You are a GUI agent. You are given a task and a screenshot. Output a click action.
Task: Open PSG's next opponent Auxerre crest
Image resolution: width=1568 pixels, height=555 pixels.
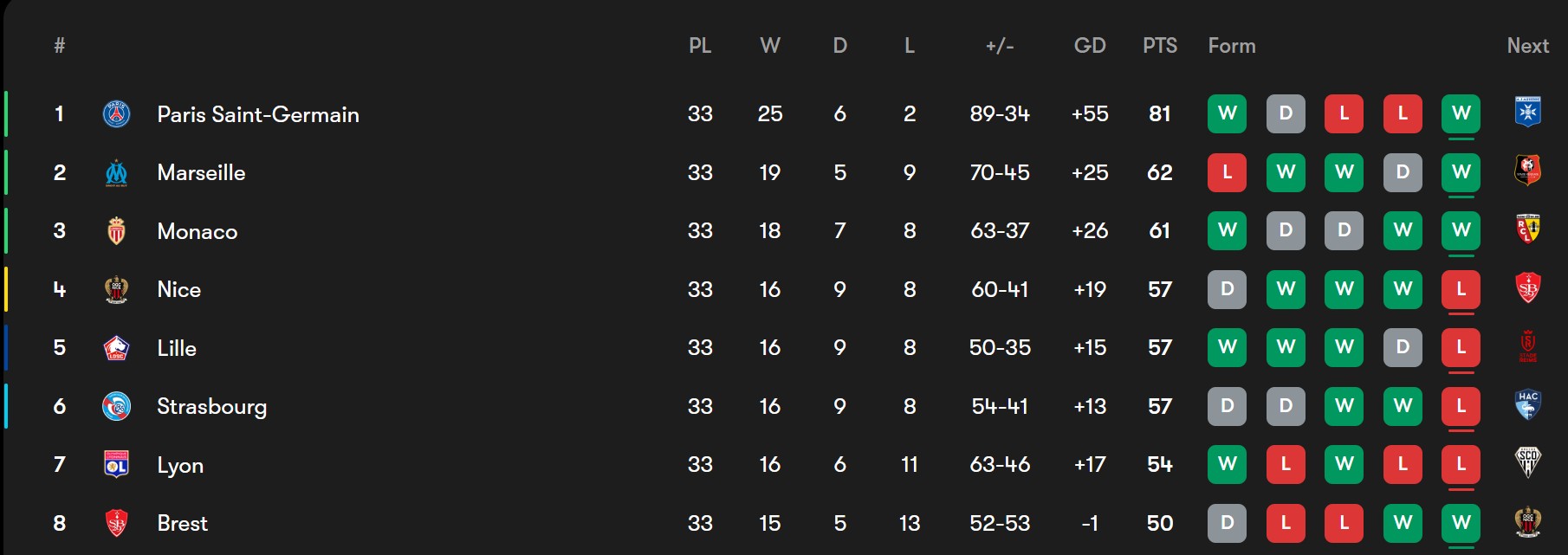click(1527, 113)
